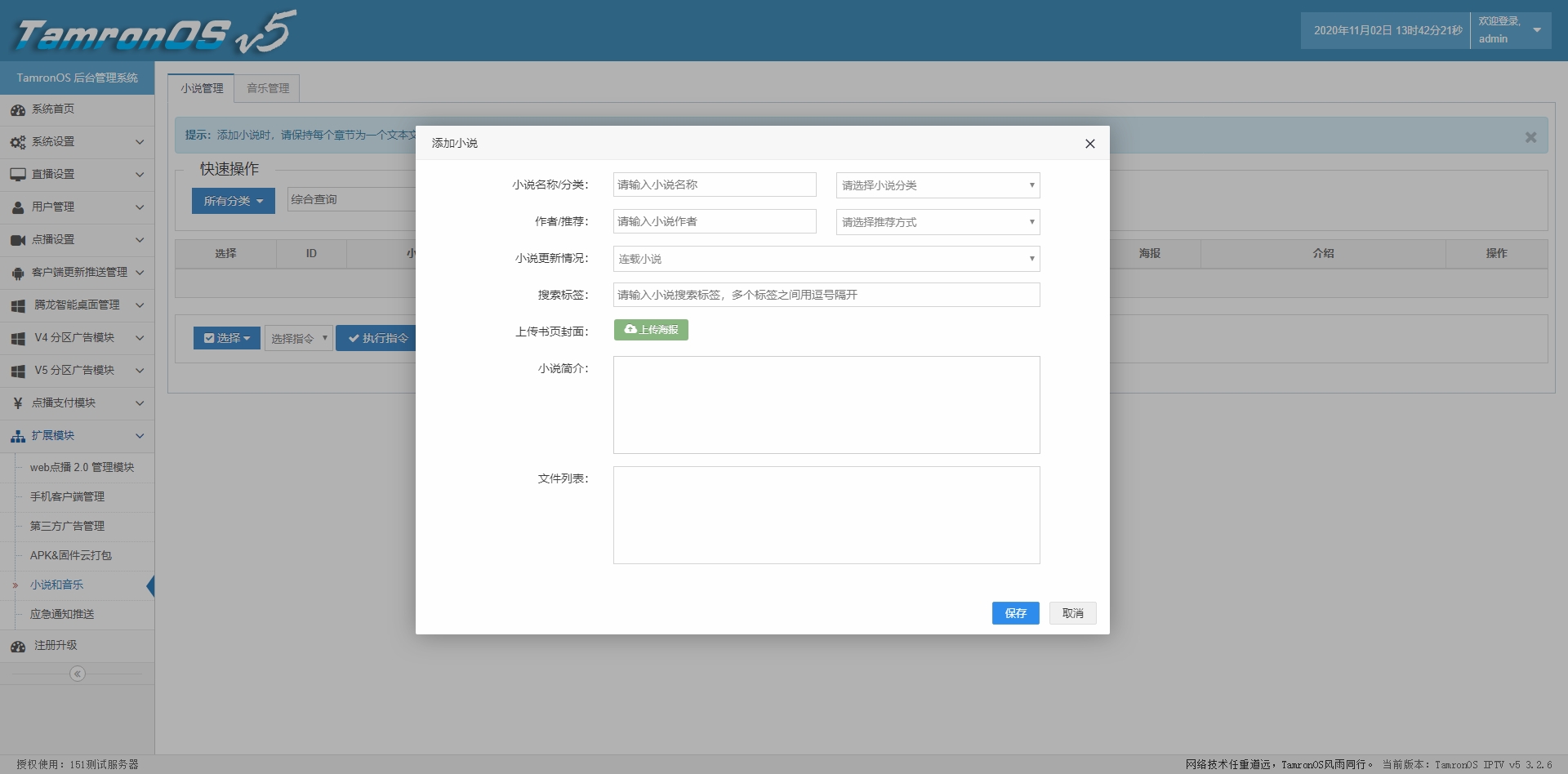Click the TamronOS v5 logo

[155, 31]
